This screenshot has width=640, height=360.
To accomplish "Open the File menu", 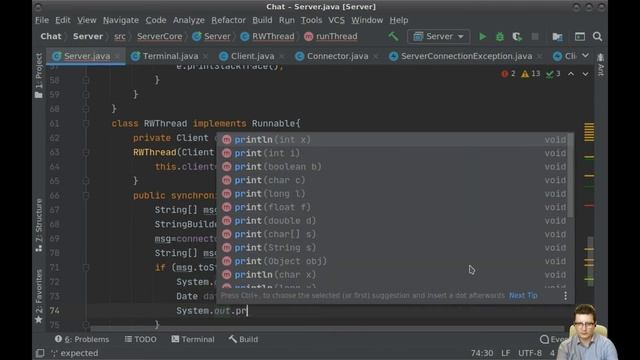I will click(42, 20).
